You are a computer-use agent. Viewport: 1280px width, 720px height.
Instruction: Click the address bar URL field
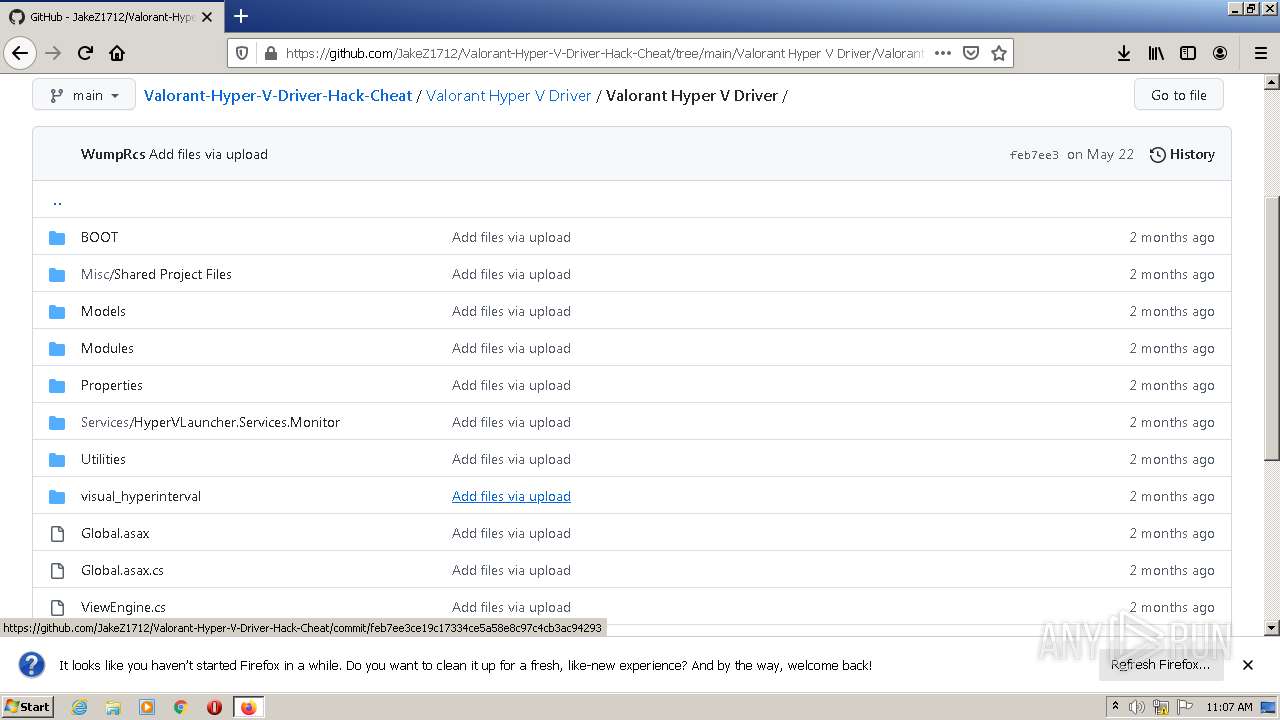tap(604, 53)
